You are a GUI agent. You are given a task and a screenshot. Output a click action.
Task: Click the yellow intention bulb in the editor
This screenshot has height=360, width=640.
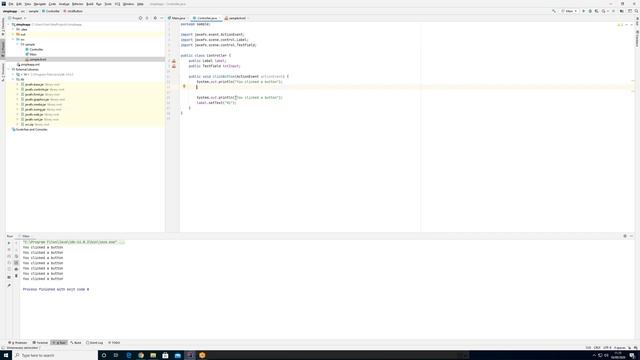(x=184, y=86)
